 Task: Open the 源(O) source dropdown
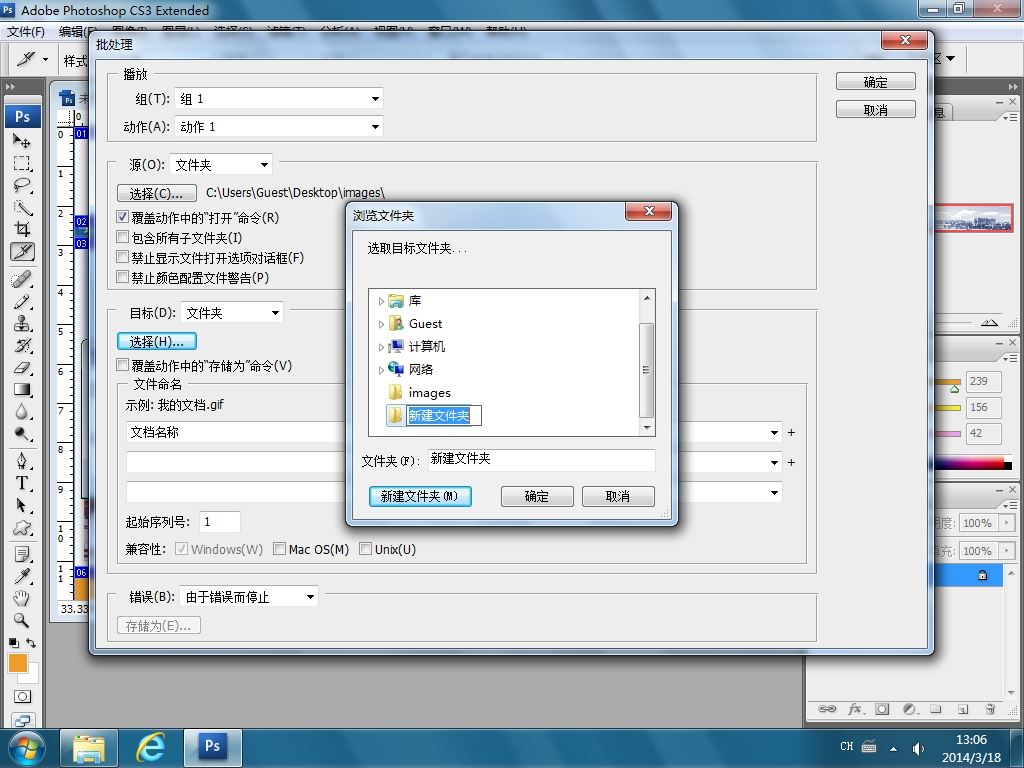221,165
